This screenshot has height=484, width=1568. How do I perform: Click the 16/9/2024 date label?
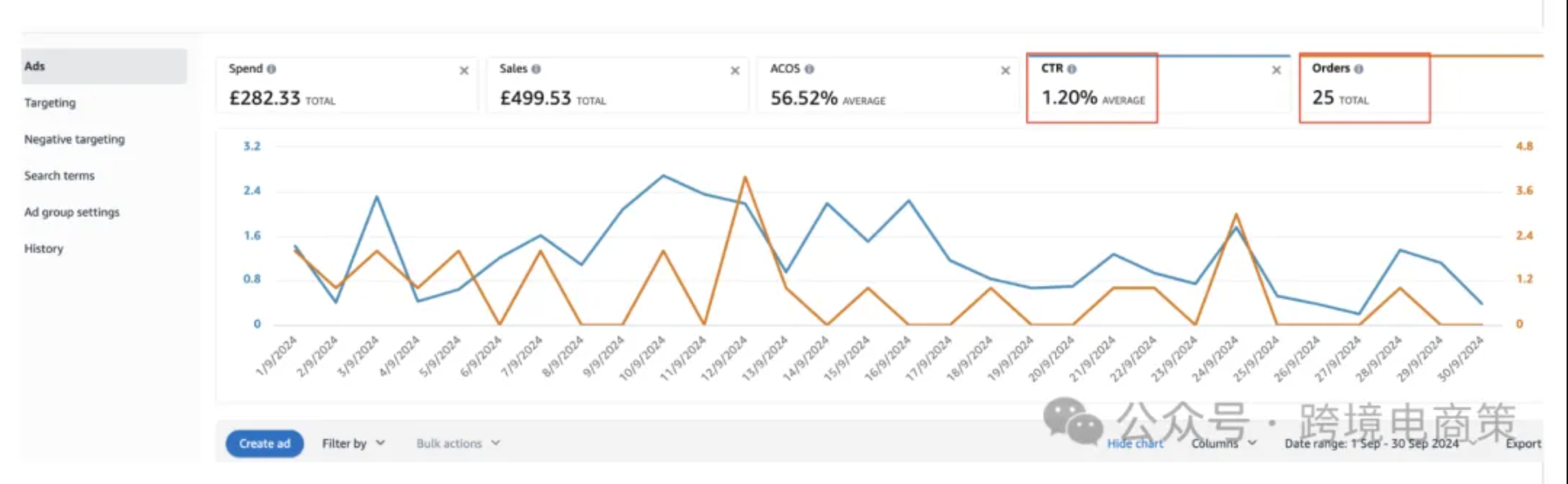point(887,358)
